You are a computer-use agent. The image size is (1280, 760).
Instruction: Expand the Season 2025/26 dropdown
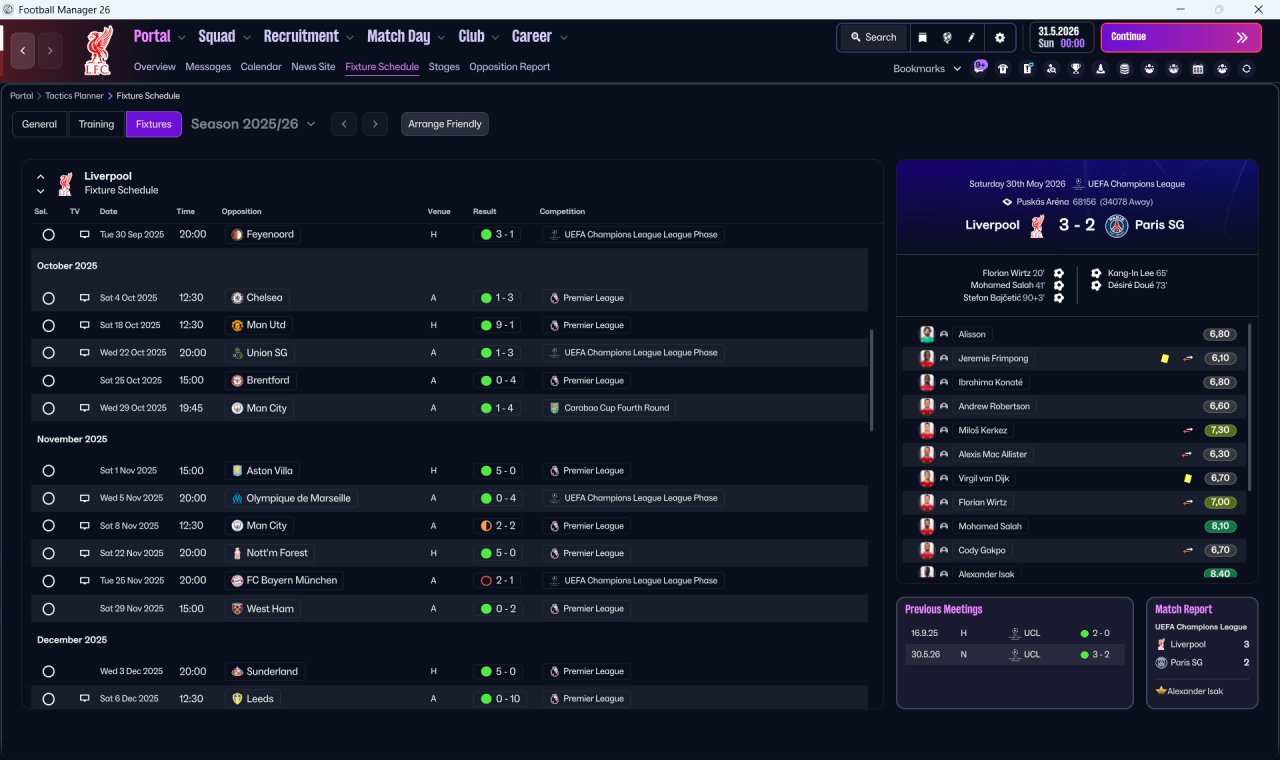tap(253, 124)
